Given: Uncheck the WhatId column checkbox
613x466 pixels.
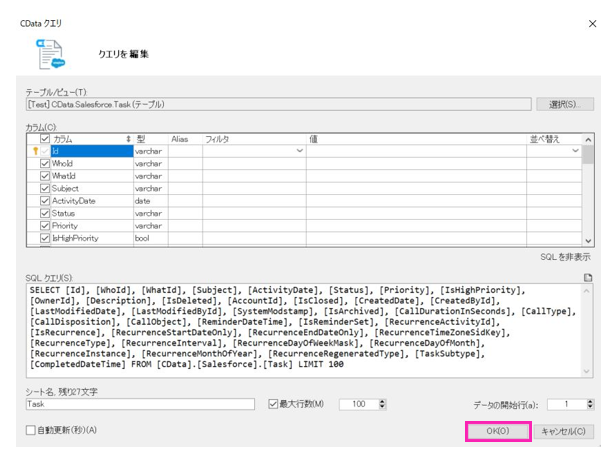Looking at the screenshot, I should (45, 176).
